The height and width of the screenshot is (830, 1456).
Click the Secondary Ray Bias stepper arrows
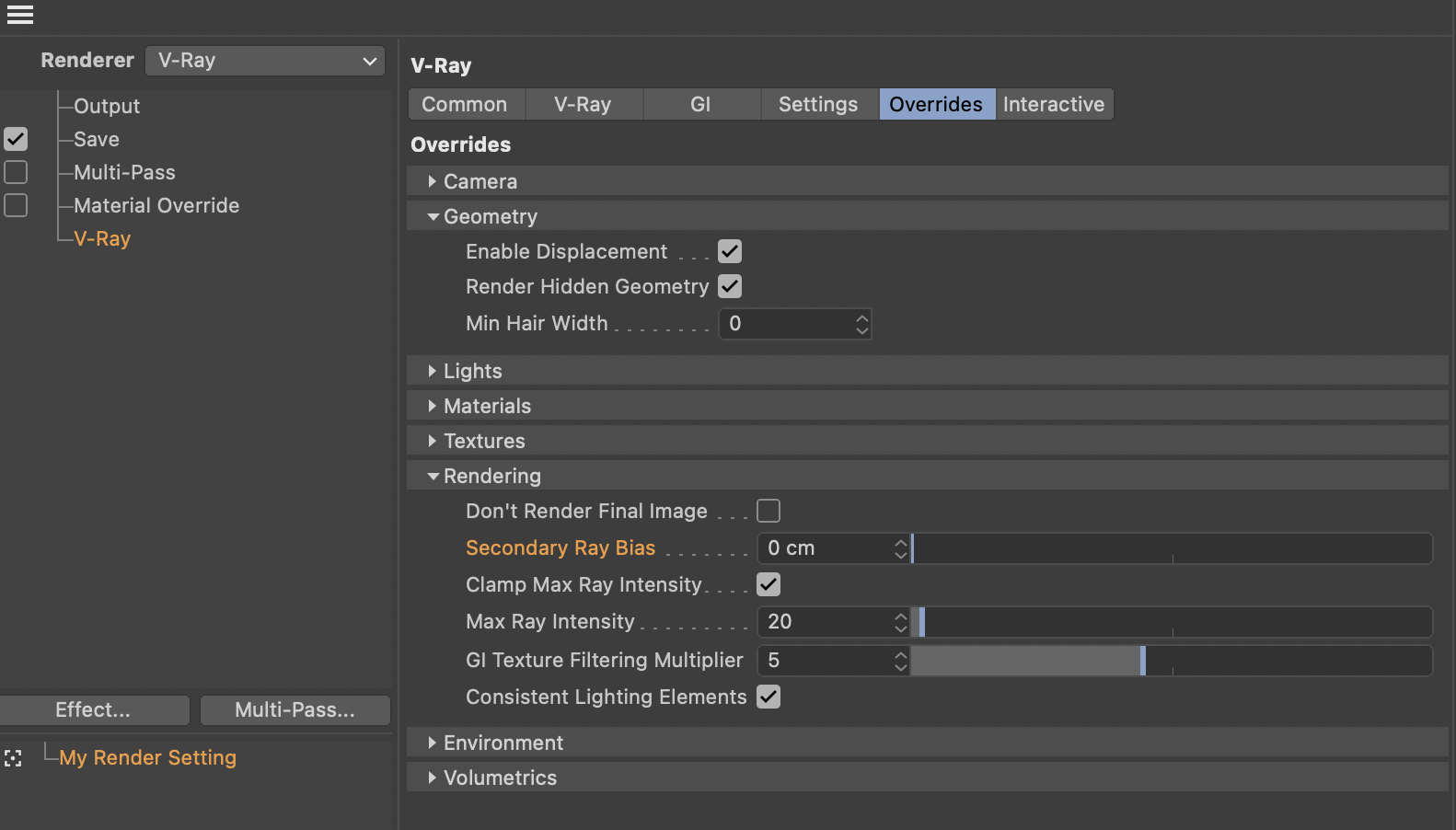pyautogui.click(x=901, y=548)
